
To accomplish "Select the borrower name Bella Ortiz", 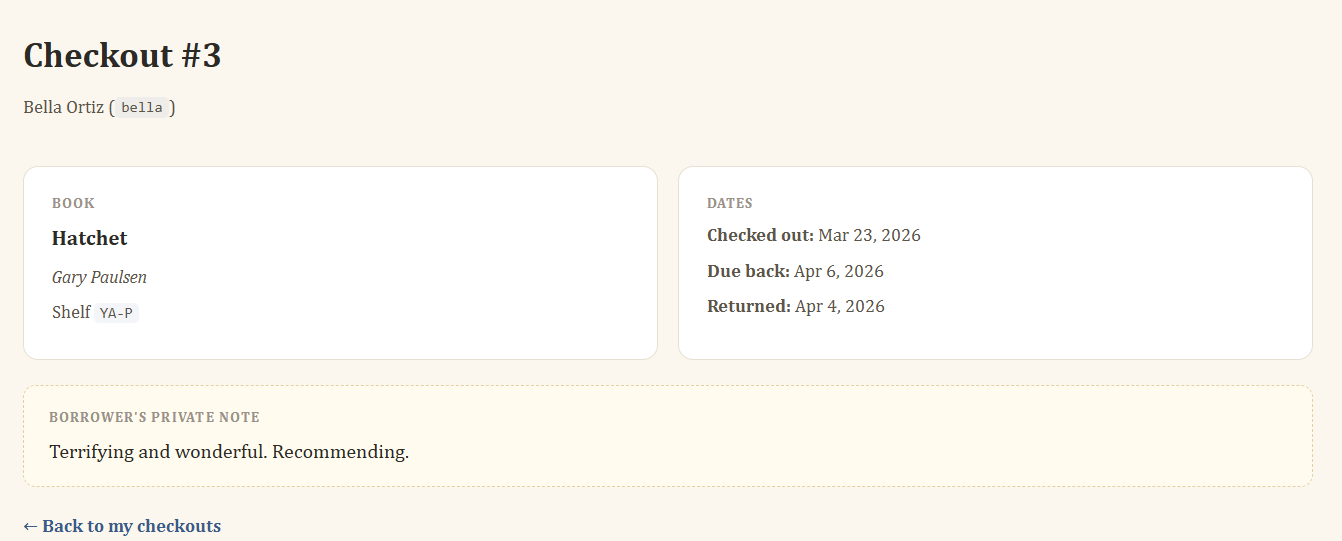I will coord(63,107).
